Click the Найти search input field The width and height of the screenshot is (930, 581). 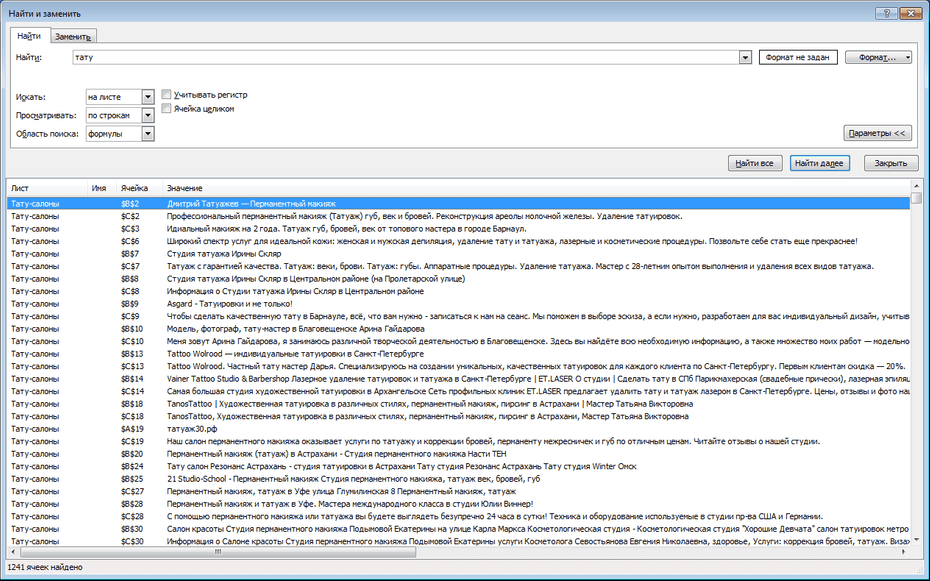(x=406, y=58)
